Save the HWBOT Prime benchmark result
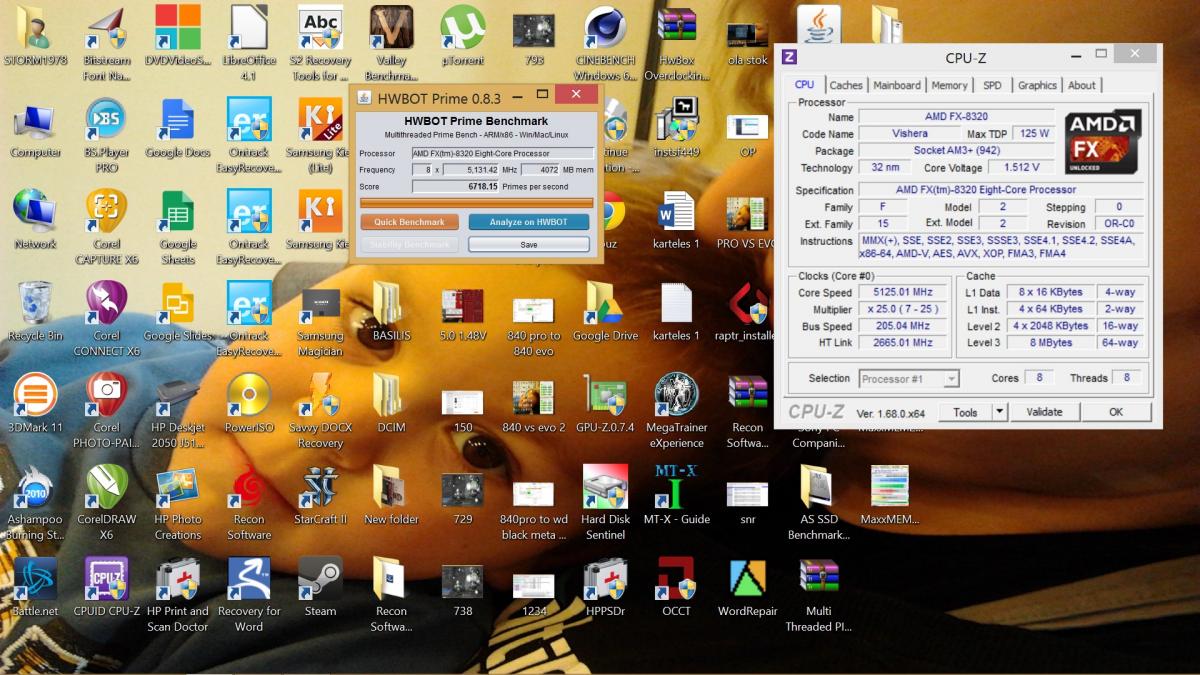 pos(529,244)
